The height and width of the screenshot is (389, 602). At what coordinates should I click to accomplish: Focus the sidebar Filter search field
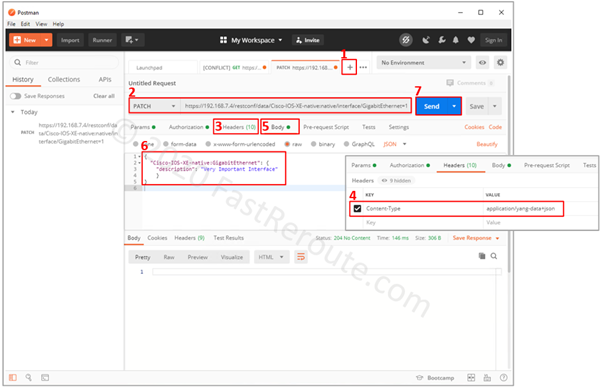tap(64, 62)
